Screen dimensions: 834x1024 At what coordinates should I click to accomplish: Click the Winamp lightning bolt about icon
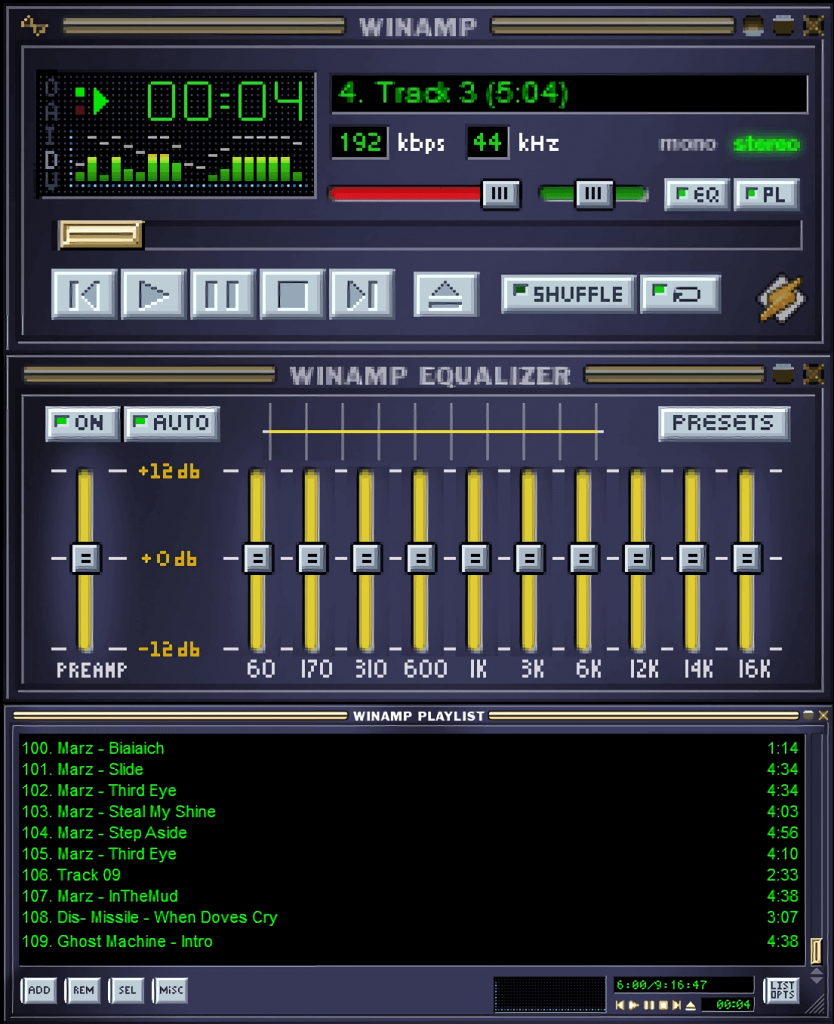point(781,298)
